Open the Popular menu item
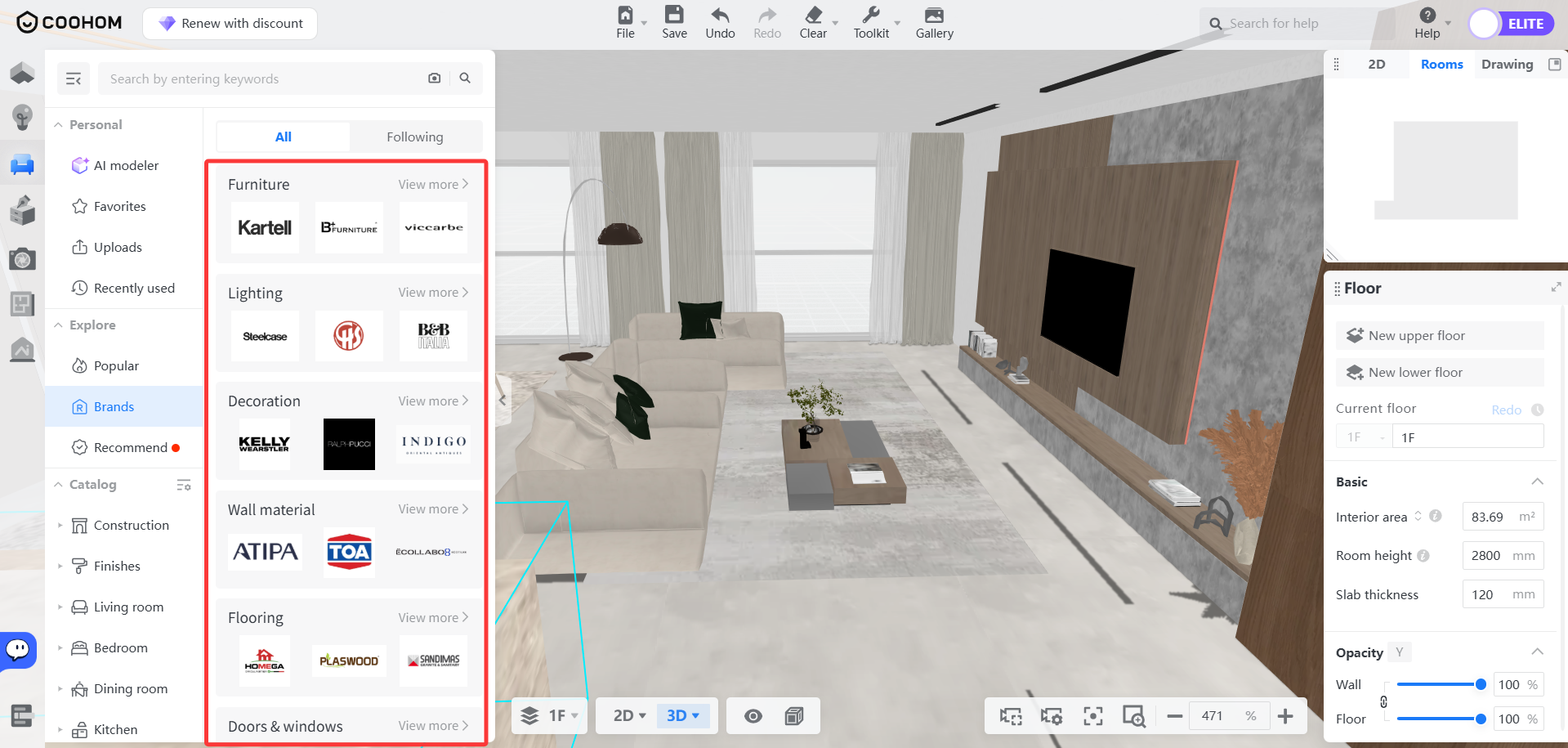 click(x=124, y=366)
